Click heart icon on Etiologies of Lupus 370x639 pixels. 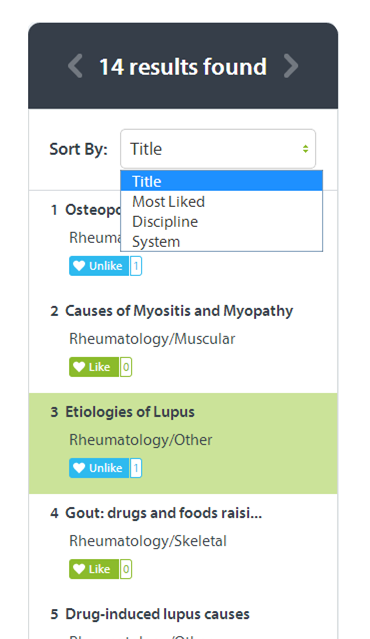(78, 468)
